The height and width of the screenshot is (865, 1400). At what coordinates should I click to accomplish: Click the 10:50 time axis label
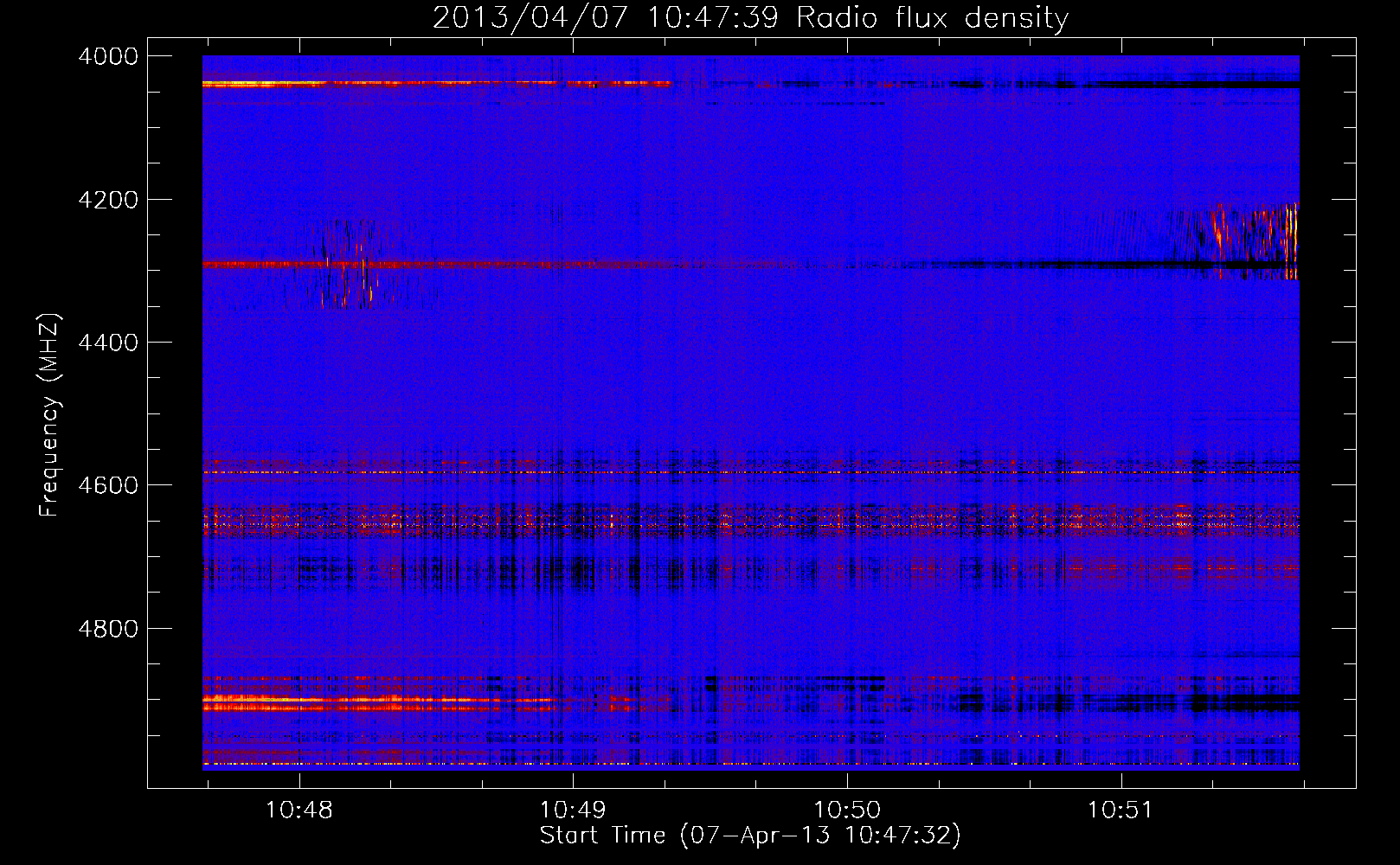(847, 811)
